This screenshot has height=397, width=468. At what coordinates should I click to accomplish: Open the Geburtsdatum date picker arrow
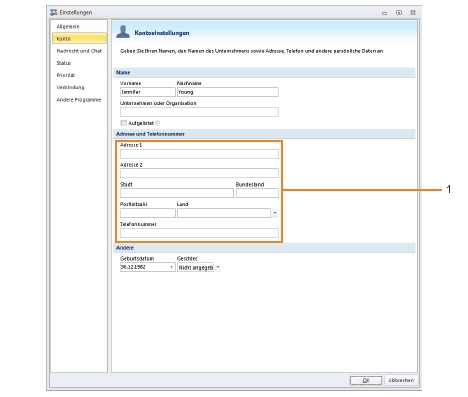[x=171, y=267]
